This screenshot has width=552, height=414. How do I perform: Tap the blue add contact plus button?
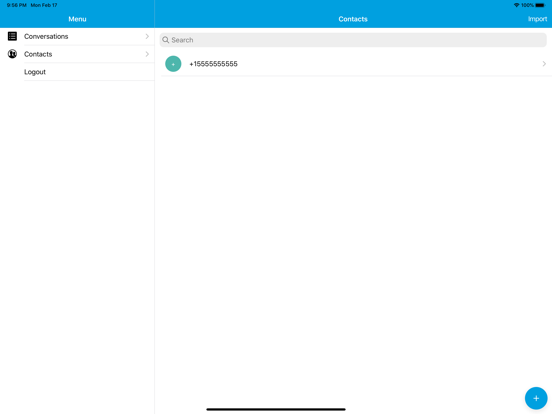(536, 398)
